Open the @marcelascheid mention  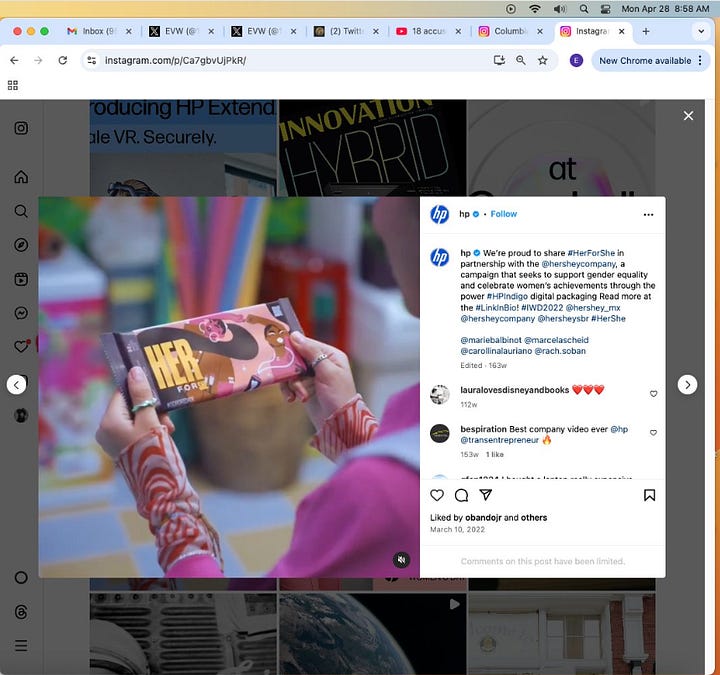[556, 340]
